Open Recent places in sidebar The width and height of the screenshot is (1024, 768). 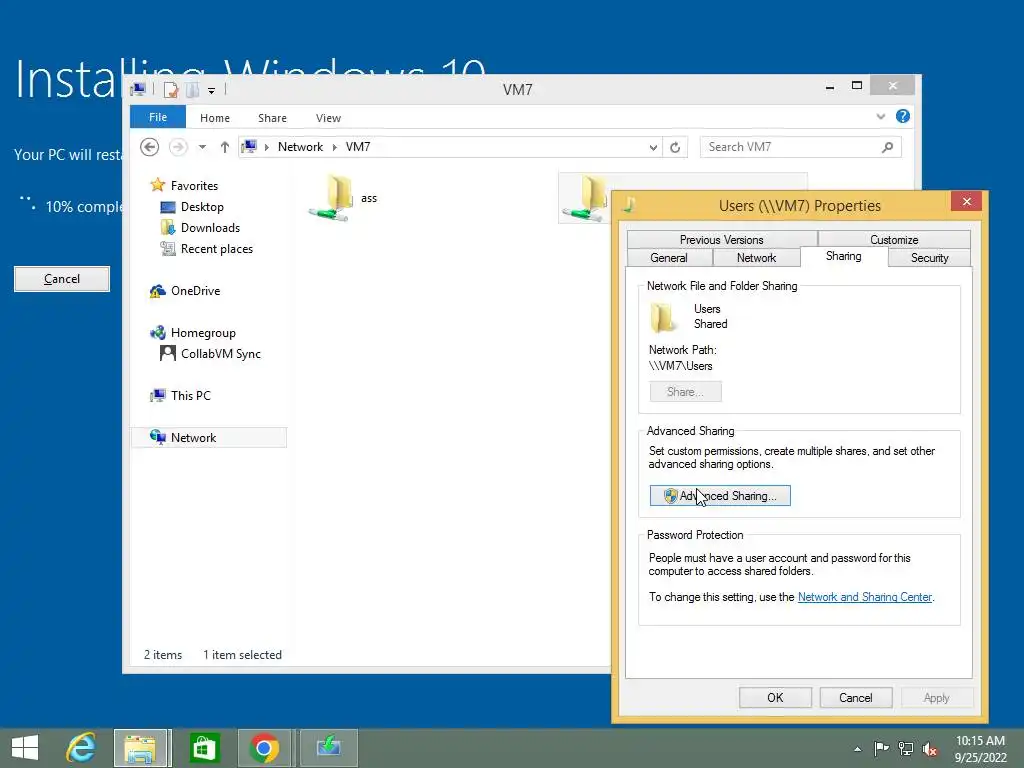(216, 249)
